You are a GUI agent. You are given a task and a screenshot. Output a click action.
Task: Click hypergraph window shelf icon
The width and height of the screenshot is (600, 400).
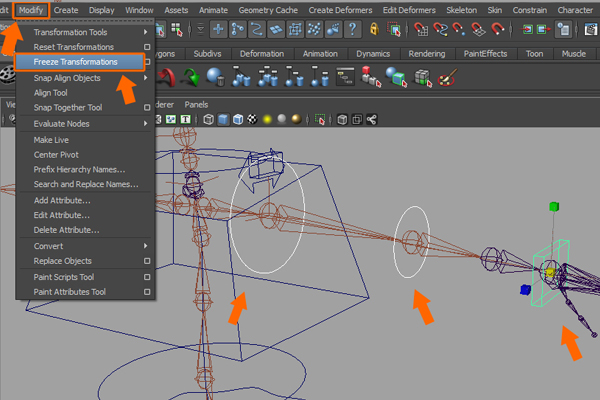(346, 77)
